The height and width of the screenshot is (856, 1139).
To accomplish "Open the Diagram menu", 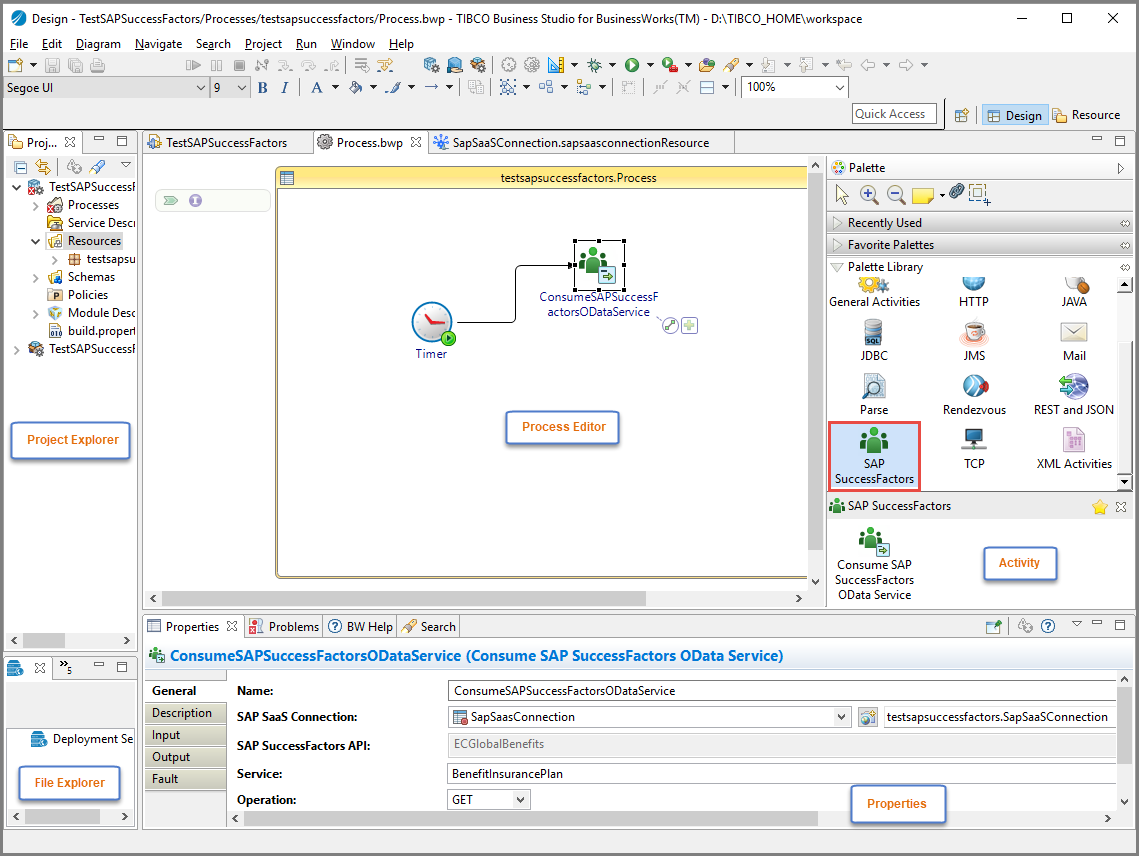I will click(98, 44).
